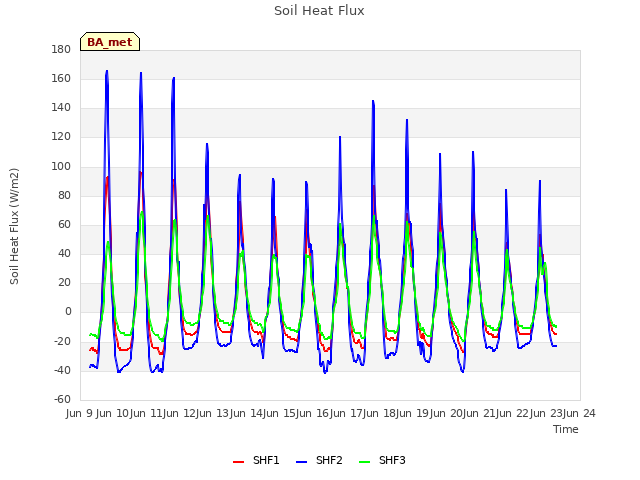Click the Jun 9 x-axis tick label
This screenshot has height=480, width=640.
click(80, 413)
